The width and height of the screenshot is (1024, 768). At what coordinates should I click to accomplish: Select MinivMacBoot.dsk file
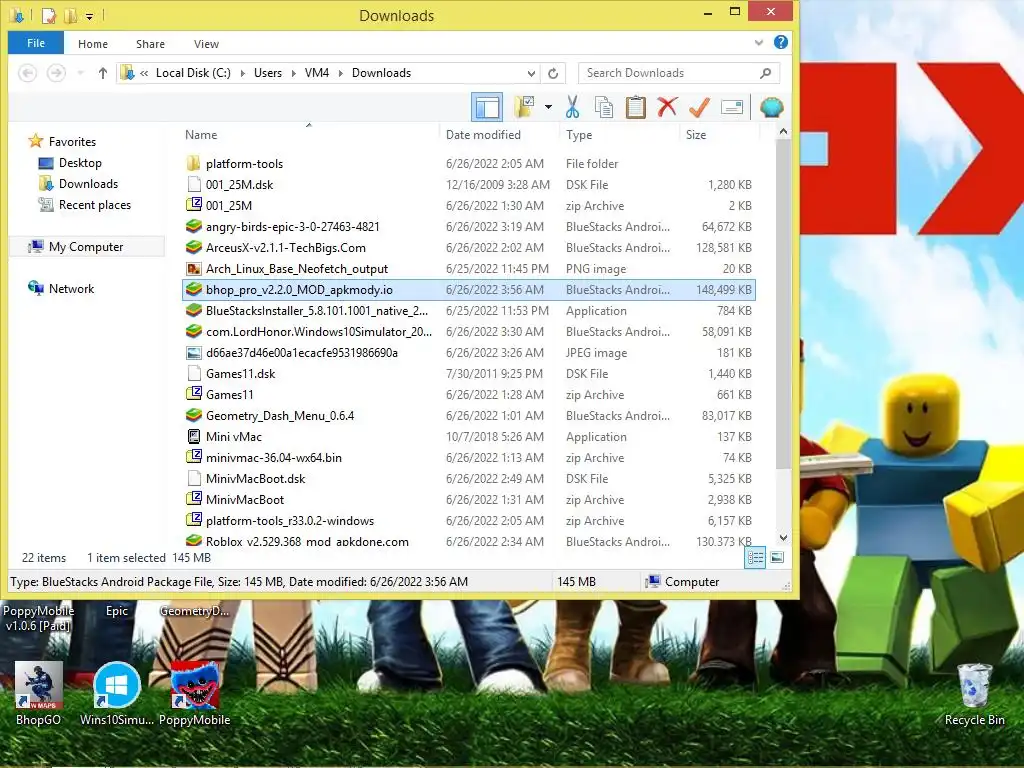[255, 479]
